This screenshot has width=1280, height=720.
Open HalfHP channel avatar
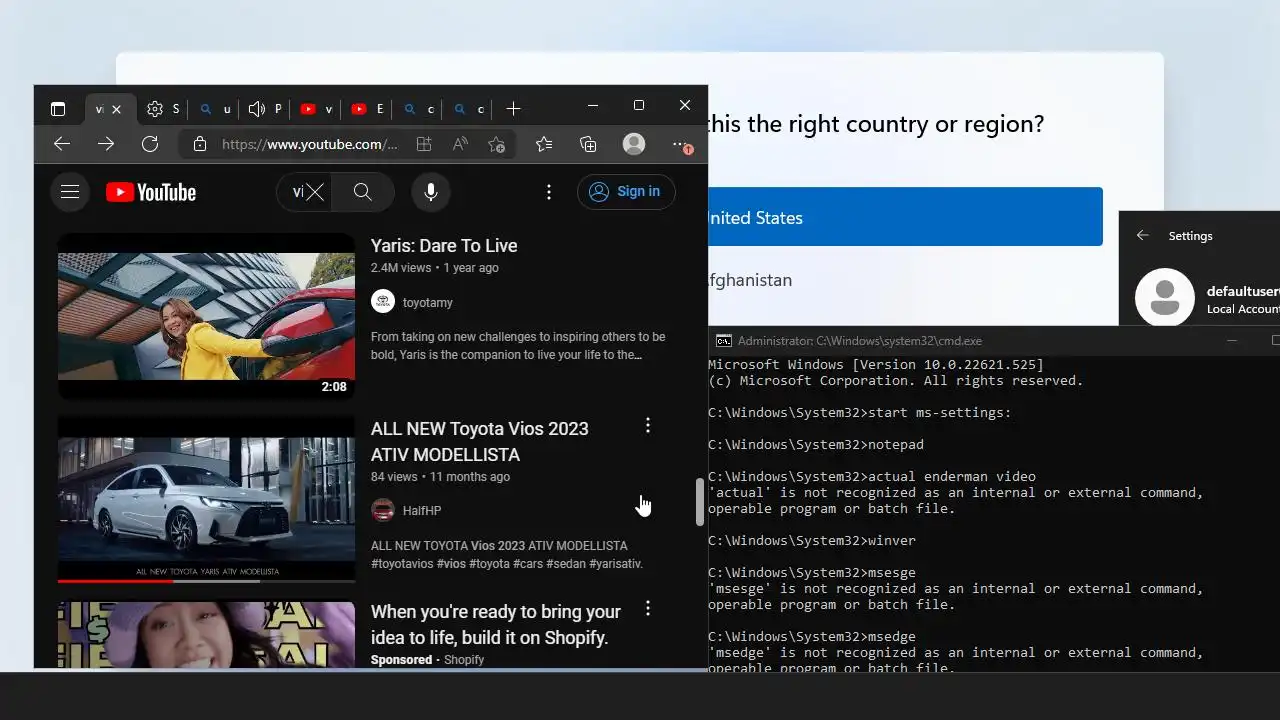tap(383, 510)
